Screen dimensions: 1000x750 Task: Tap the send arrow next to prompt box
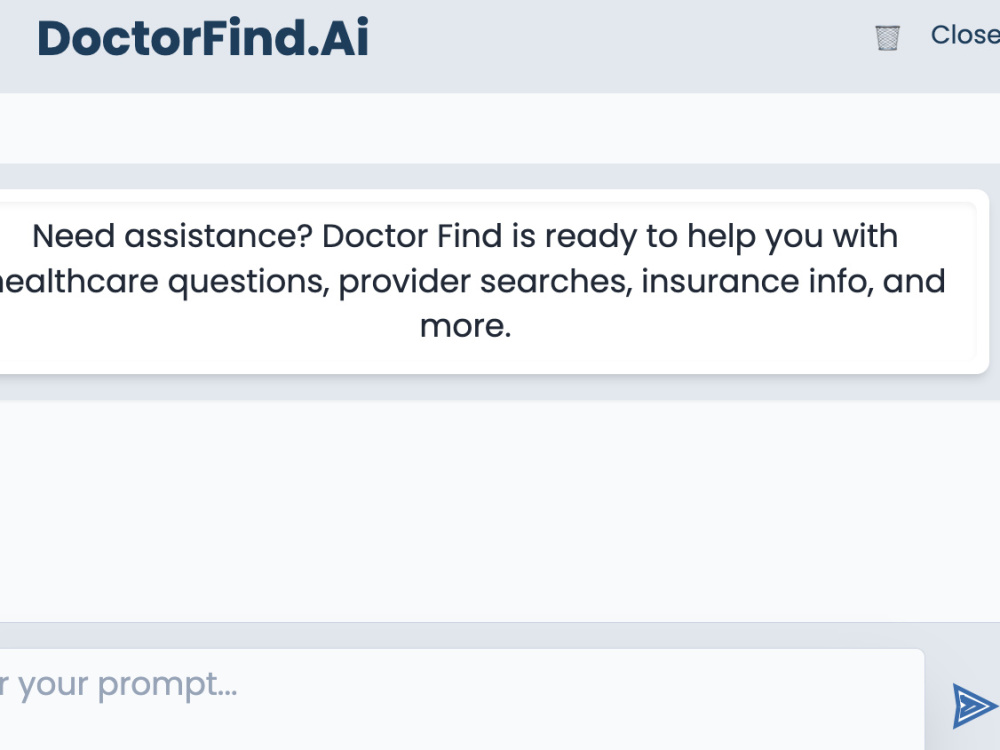974,705
